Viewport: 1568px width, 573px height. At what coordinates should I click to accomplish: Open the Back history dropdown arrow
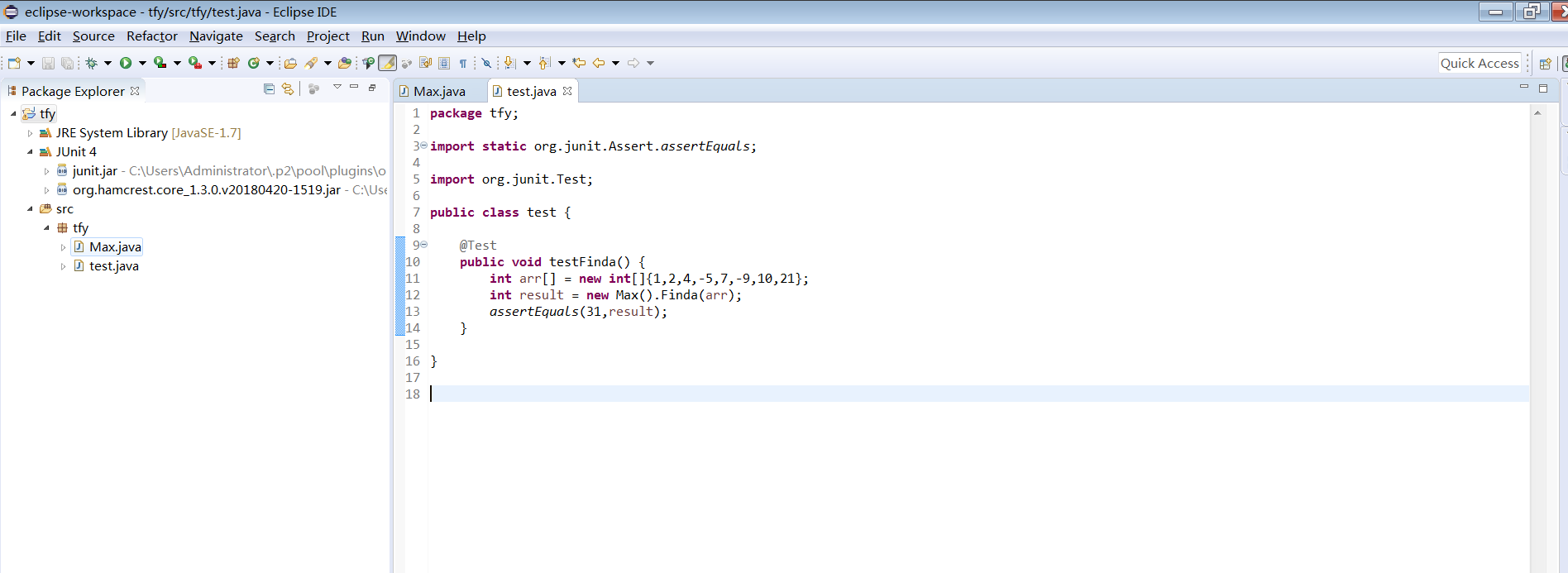pos(615,63)
